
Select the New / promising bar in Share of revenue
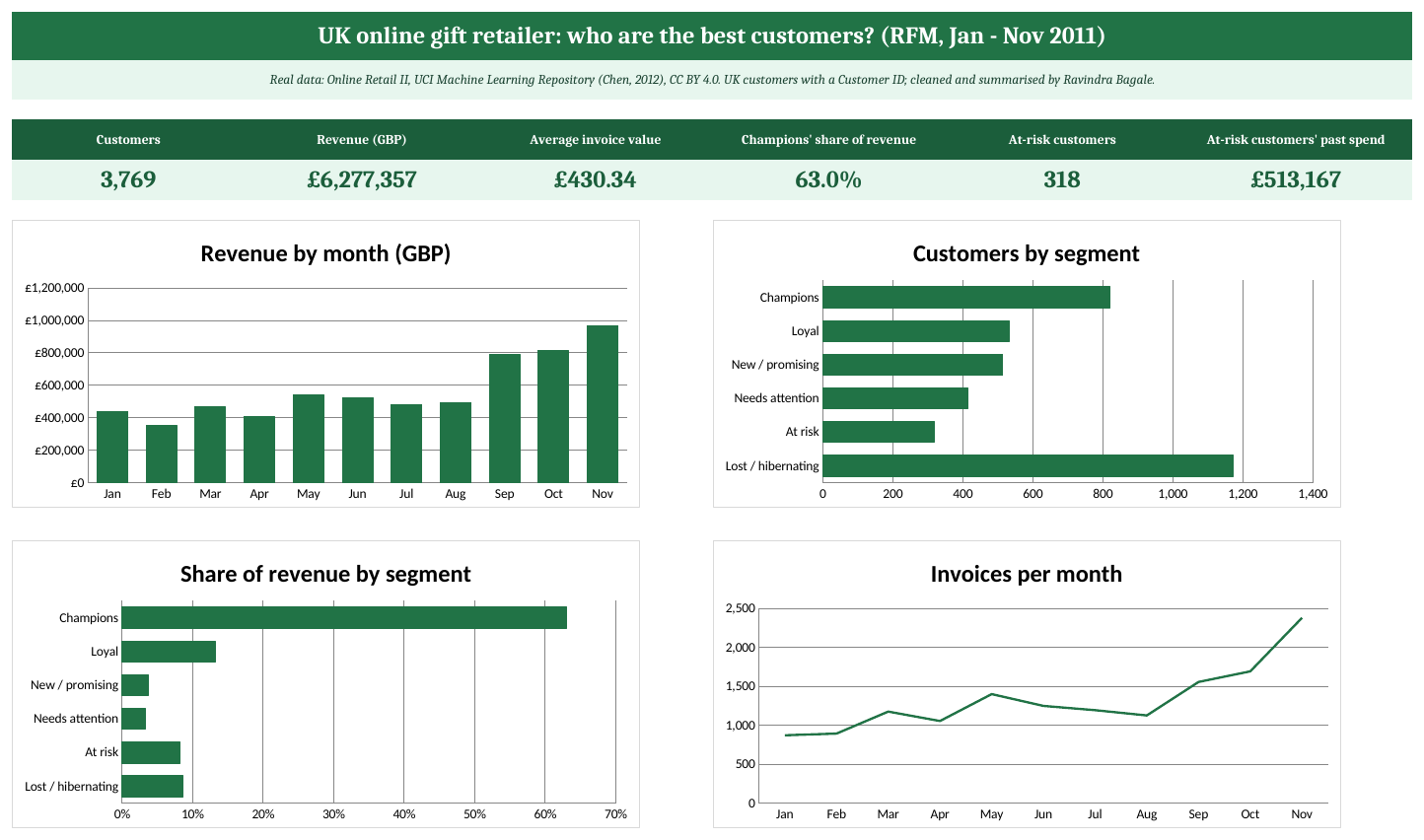click(135, 685)
